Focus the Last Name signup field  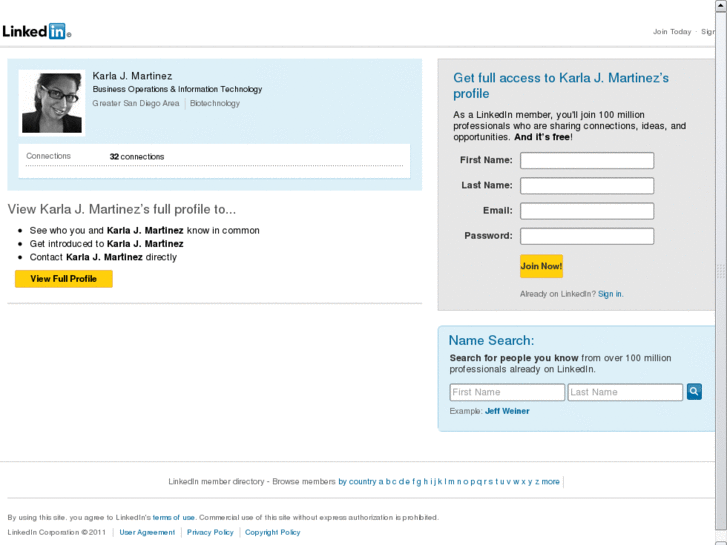point(587,186)
